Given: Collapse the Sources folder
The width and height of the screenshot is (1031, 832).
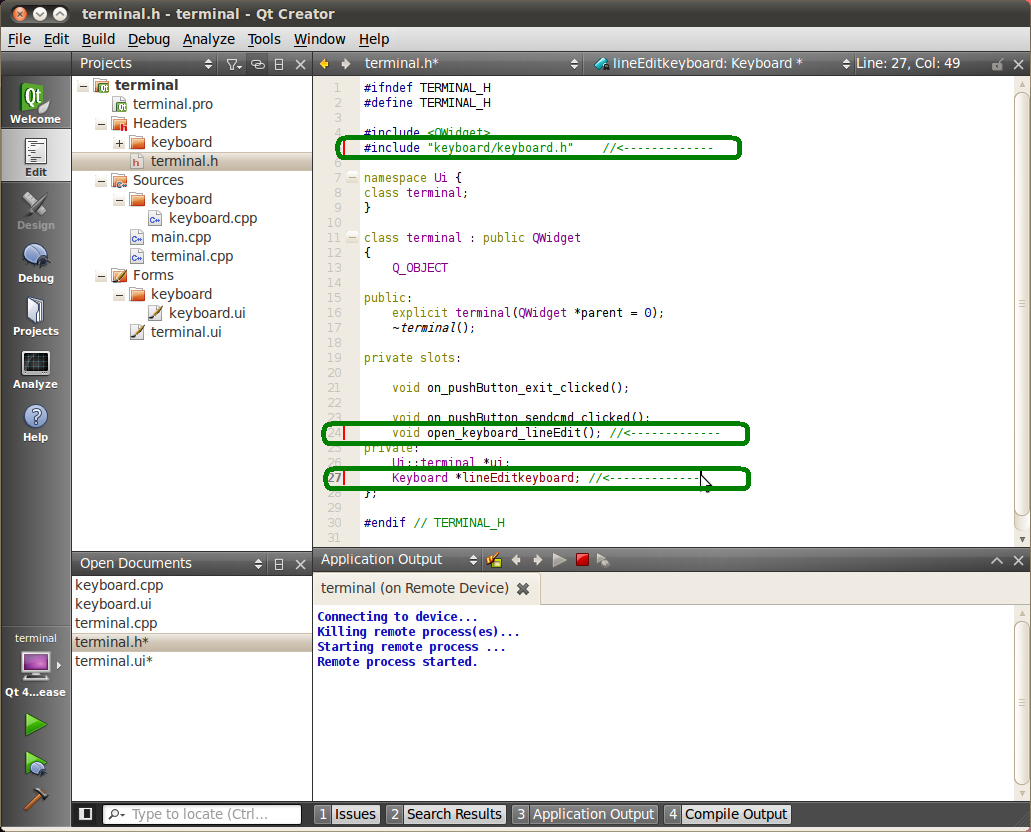Looking at the screenshot, I should click(x=101, y=181).
